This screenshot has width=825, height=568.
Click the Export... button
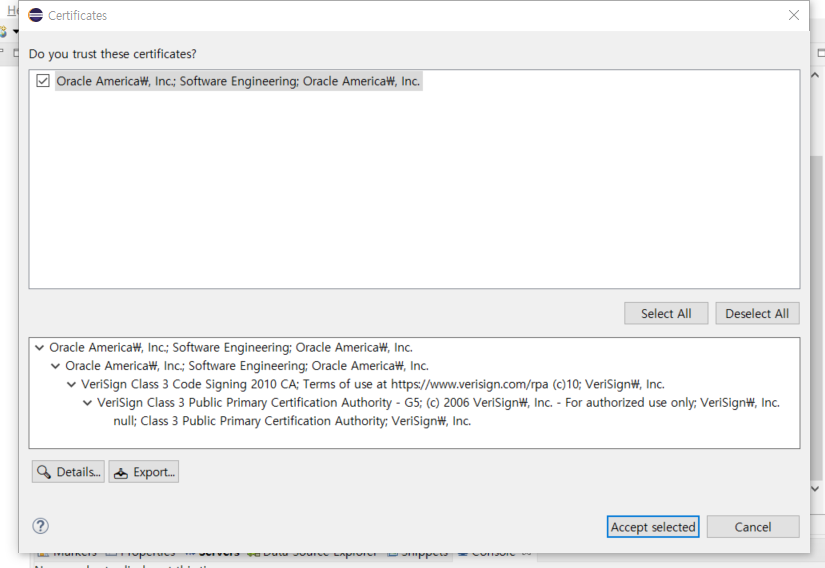[x=144, y=472]
